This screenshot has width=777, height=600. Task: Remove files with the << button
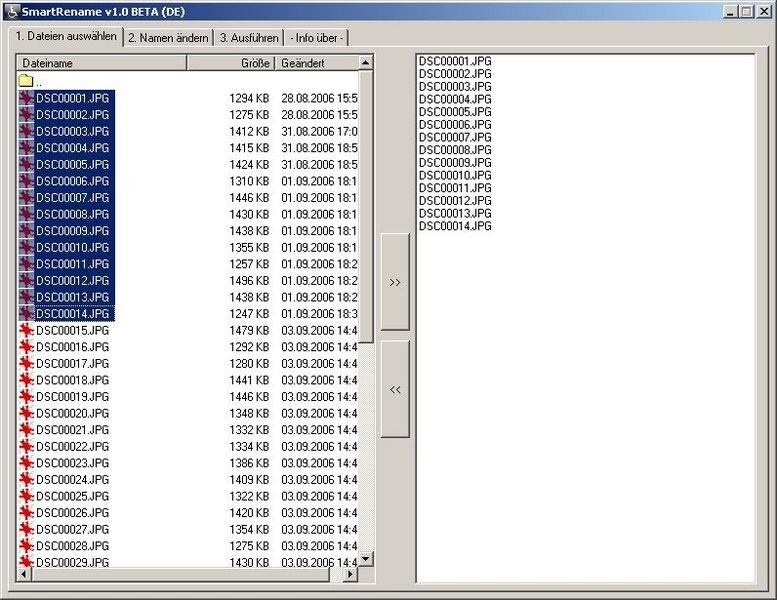pyautogui.click(x=395, y=389)
